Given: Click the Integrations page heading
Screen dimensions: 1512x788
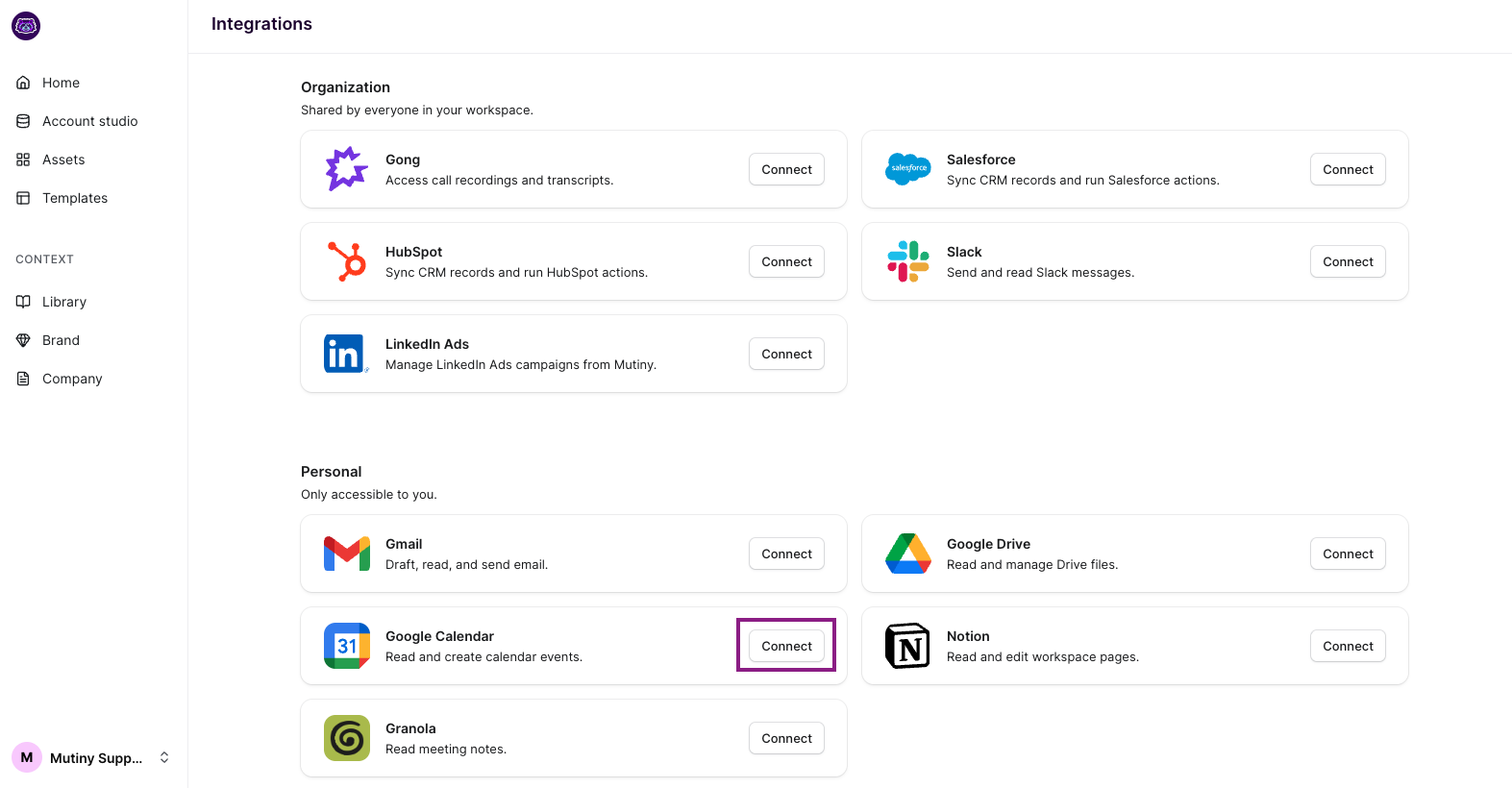Looking at the screenshot, I should (261, 24).
